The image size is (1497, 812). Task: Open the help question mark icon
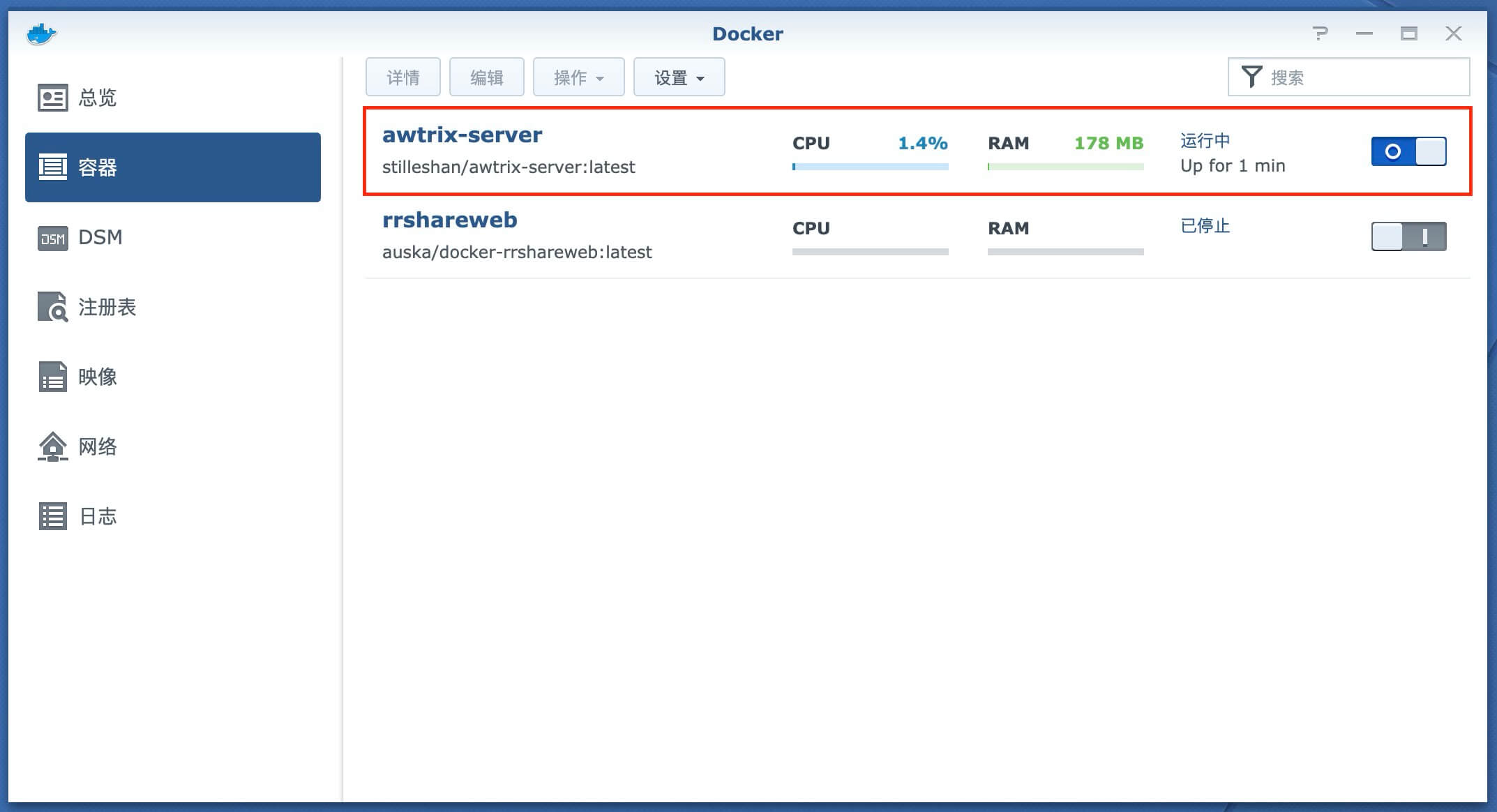(x=1319, y=33)
